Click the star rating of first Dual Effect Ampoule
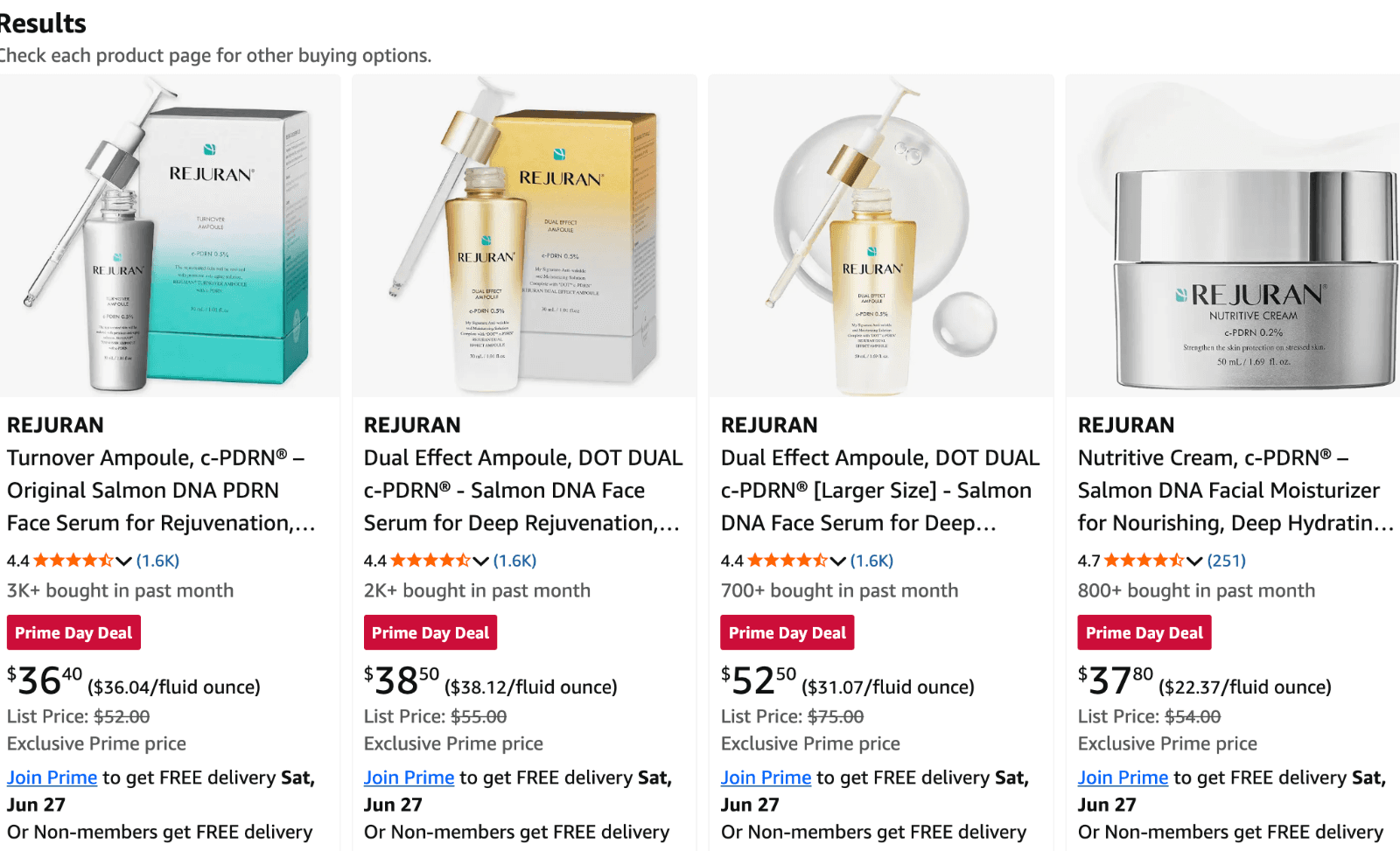The image size is (1400, 851). tap(430, 561)
